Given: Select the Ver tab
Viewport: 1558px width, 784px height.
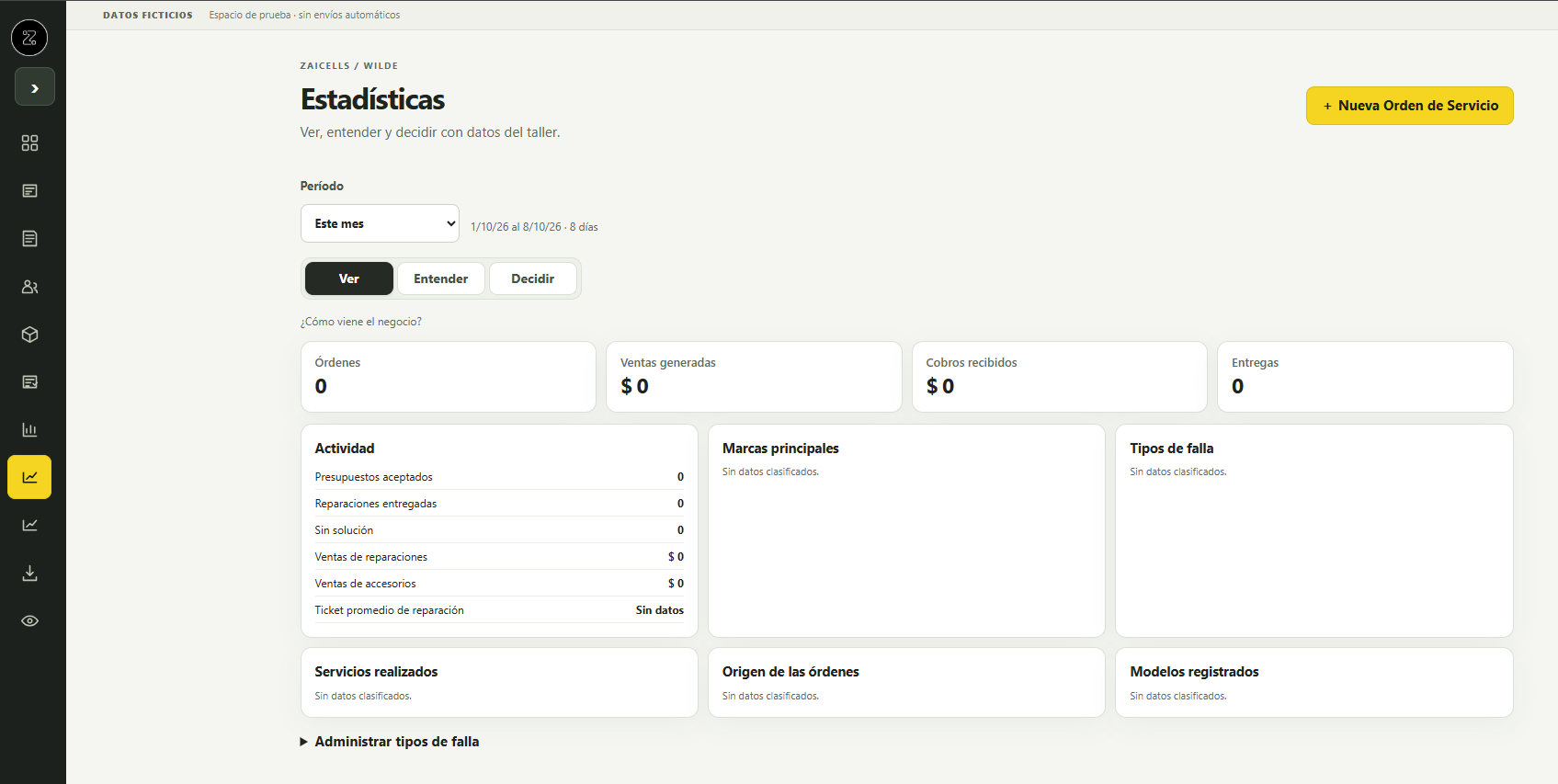Looking at the screenshot, I should [349, 278].
